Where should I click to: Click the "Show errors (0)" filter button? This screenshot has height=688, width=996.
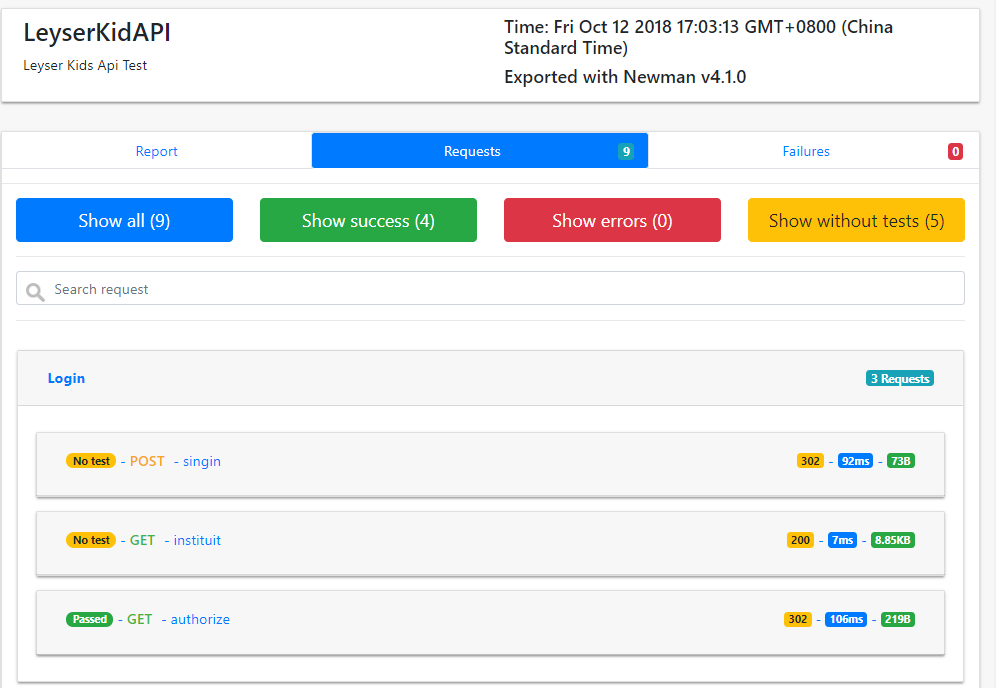[x=612, y=220]
